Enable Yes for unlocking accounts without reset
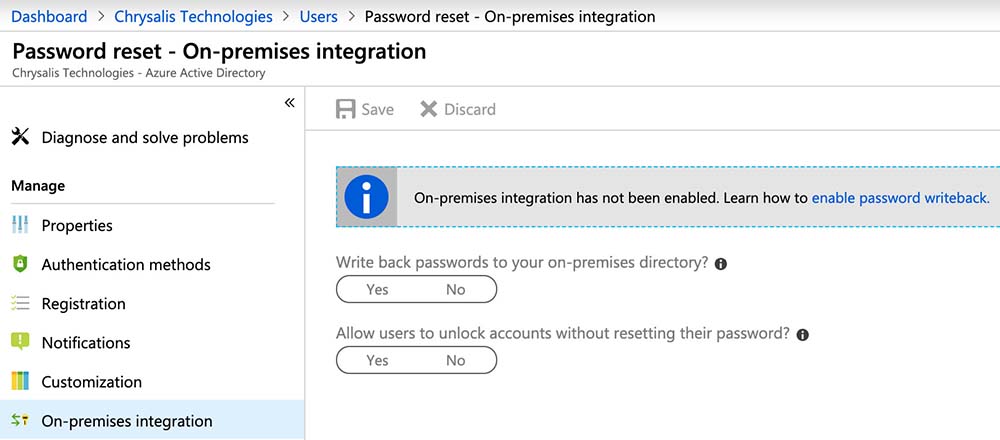 pos(377,360)
